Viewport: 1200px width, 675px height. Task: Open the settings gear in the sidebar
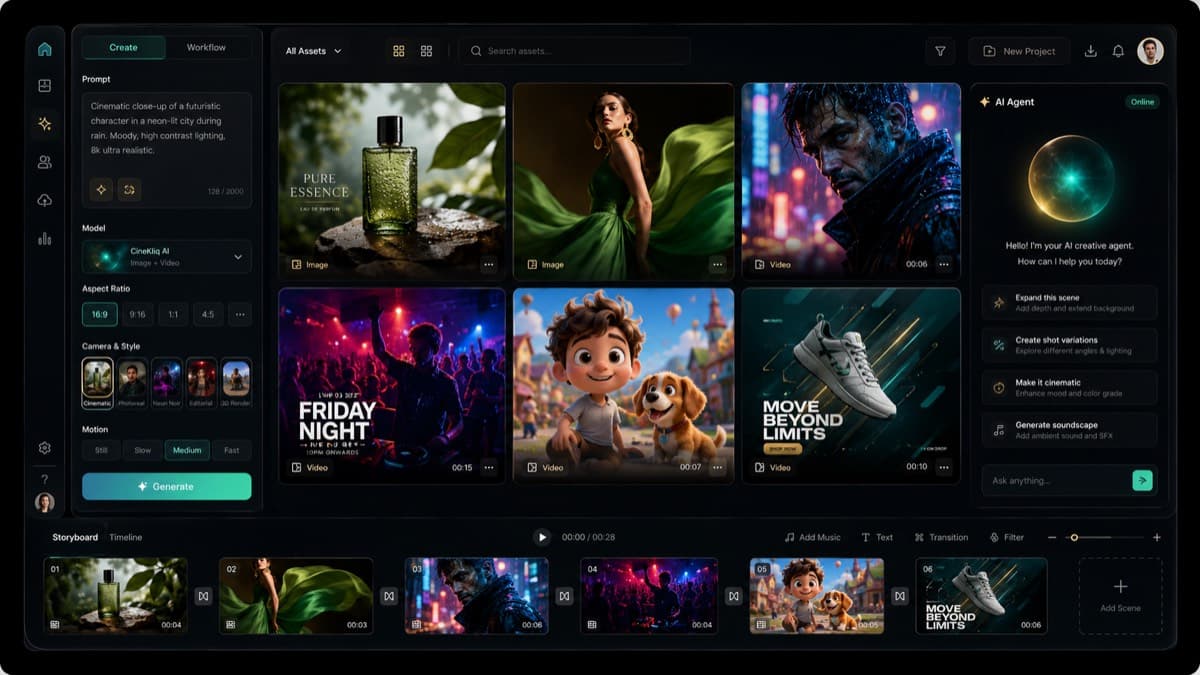tap(44, 448)
